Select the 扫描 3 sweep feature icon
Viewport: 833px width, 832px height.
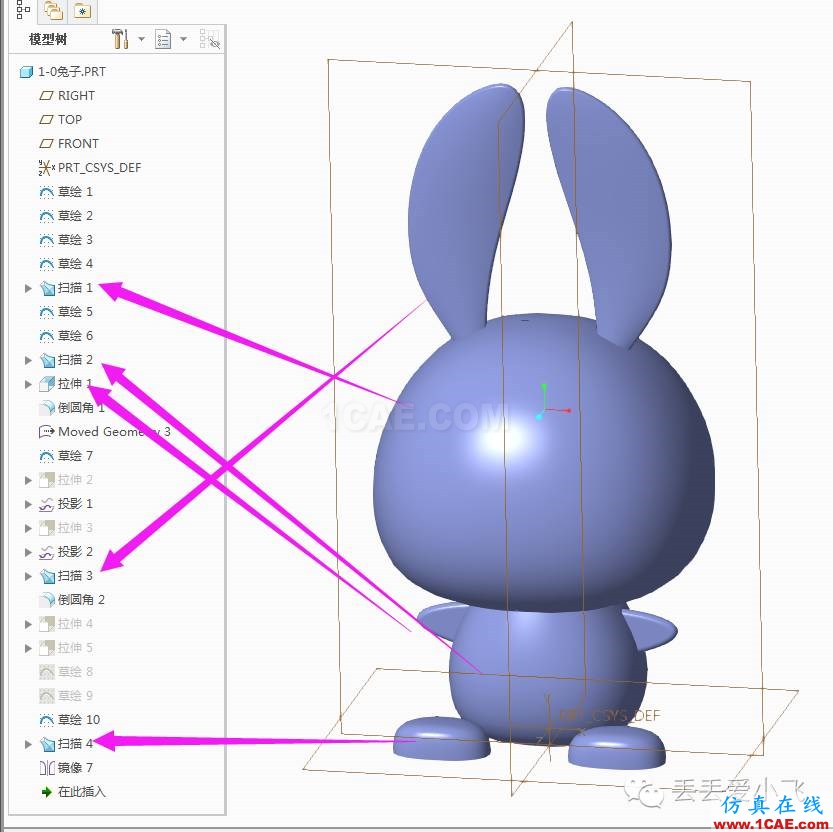pos(47,576)
